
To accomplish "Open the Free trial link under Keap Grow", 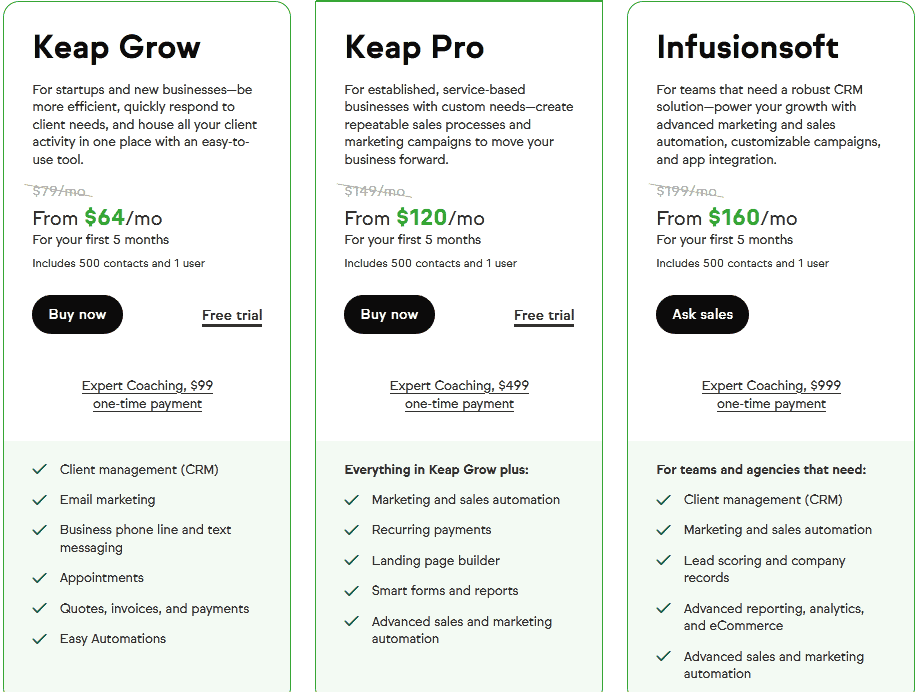I will (x=232, y=315).
